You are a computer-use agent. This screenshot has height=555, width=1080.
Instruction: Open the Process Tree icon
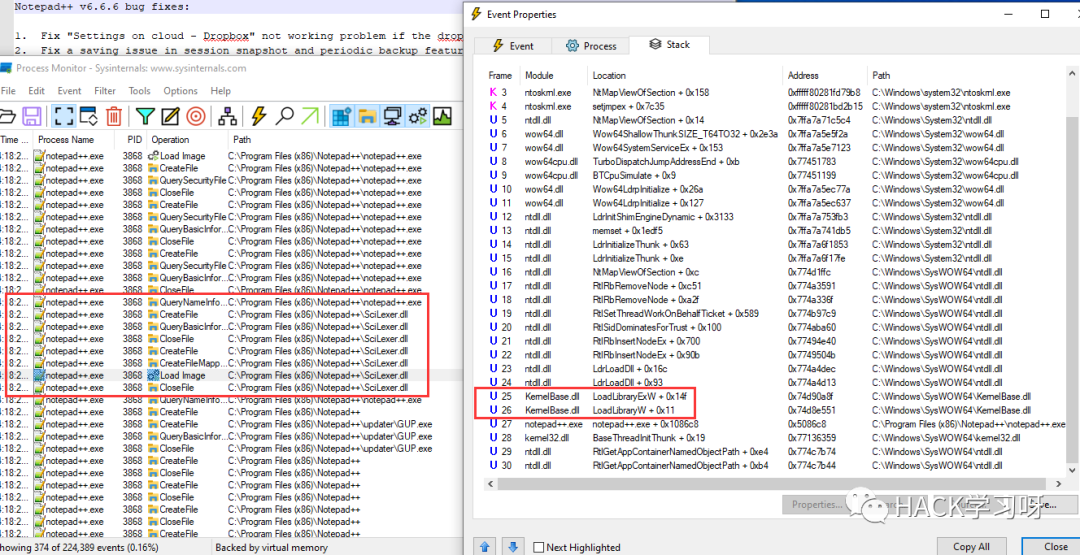tap(228, 116)
